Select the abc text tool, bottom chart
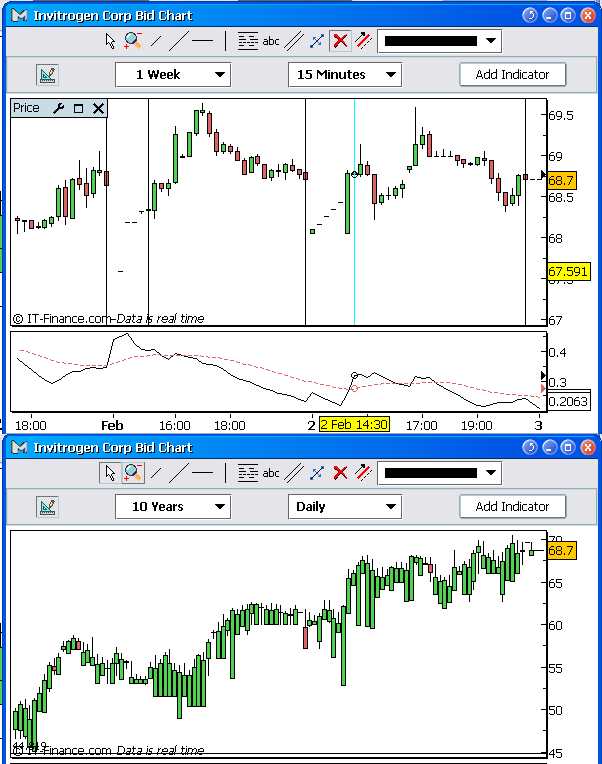The width and height of the screenshot is (602, 764). pos(271,473)
